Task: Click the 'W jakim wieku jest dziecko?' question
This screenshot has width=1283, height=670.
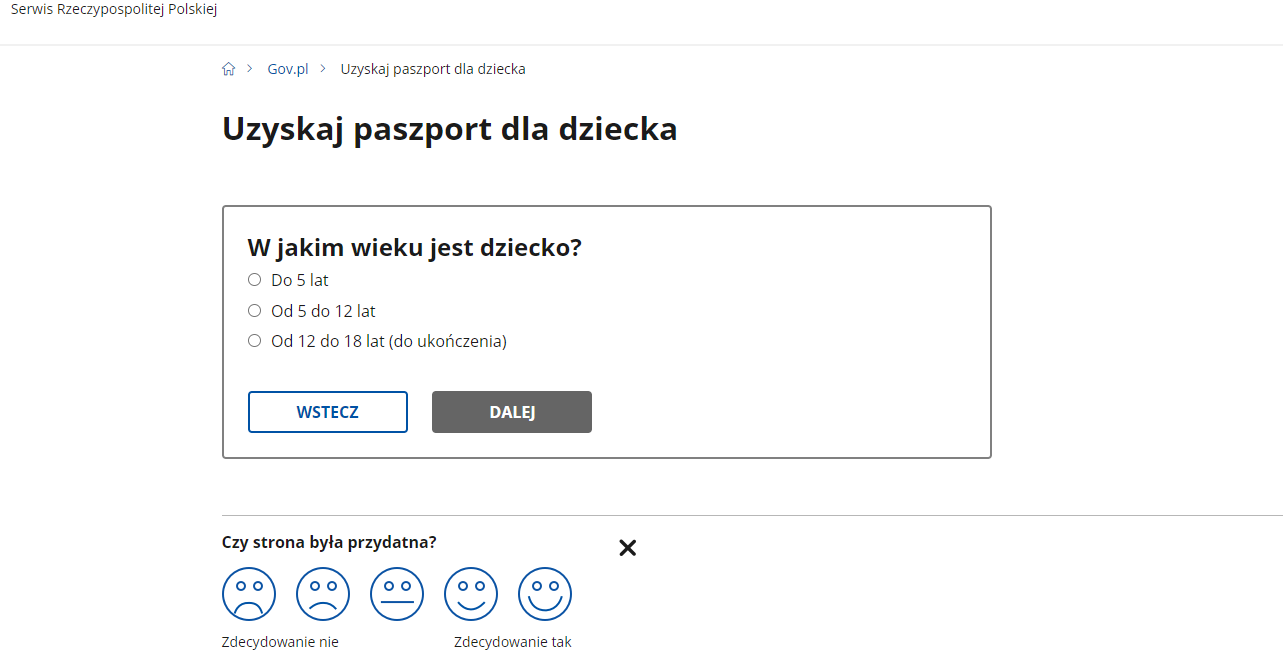Action: click(414, 248)
